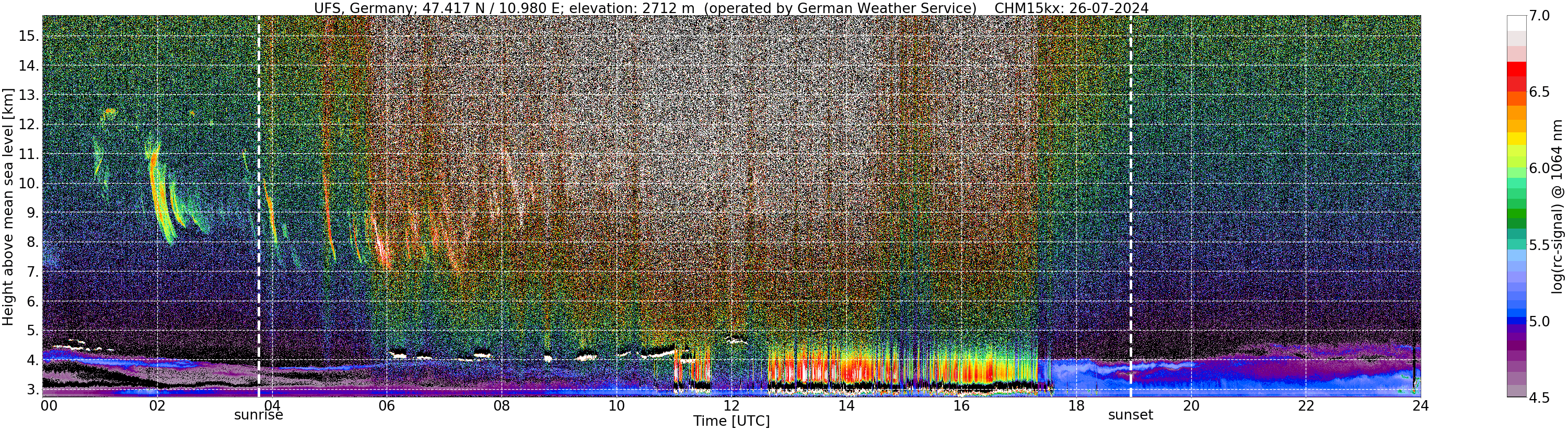Click the height tick label '11.'
The width and height of the screenshot is (1568, 431).
pyautogui.click(x=29, y=154)
